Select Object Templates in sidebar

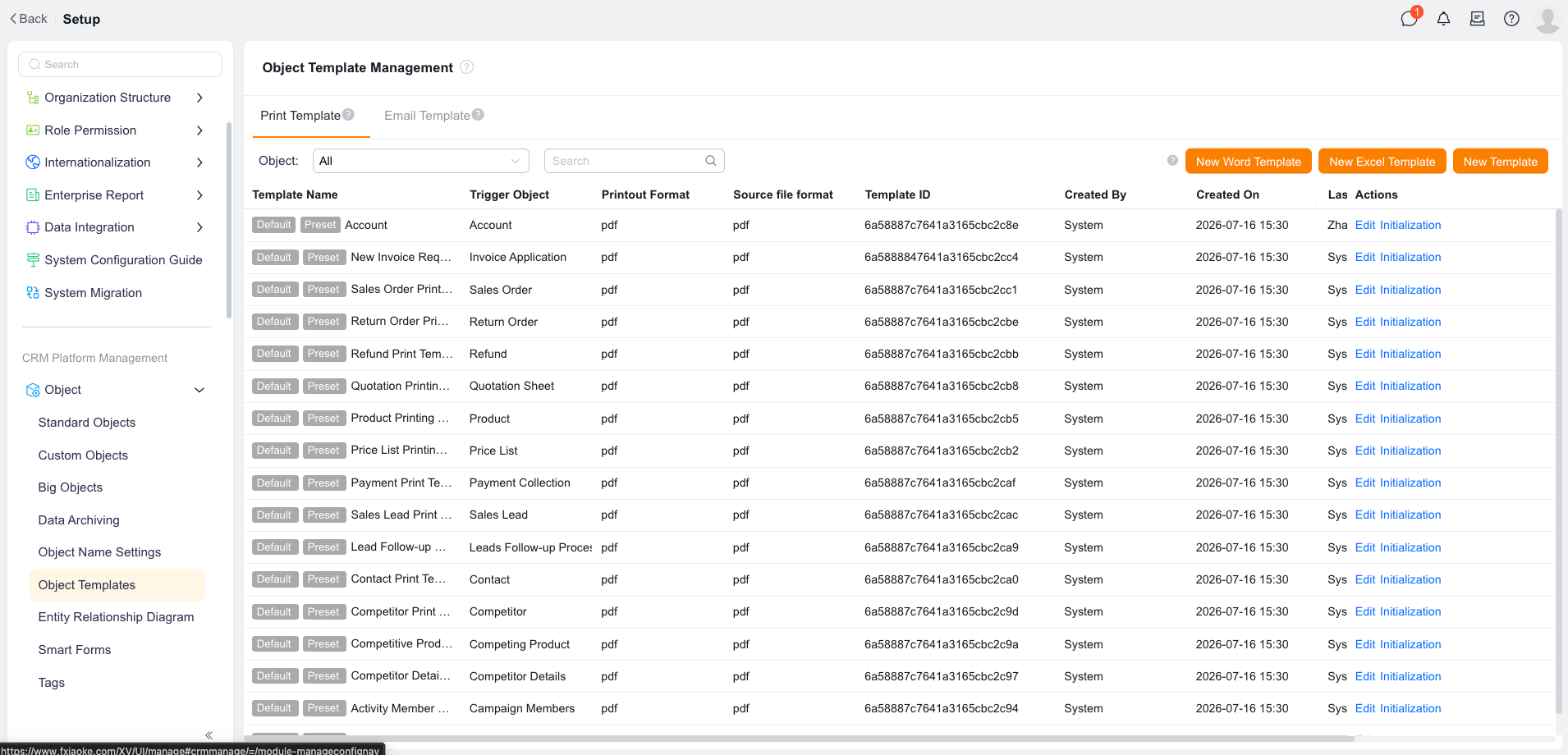tap(117, 585)
